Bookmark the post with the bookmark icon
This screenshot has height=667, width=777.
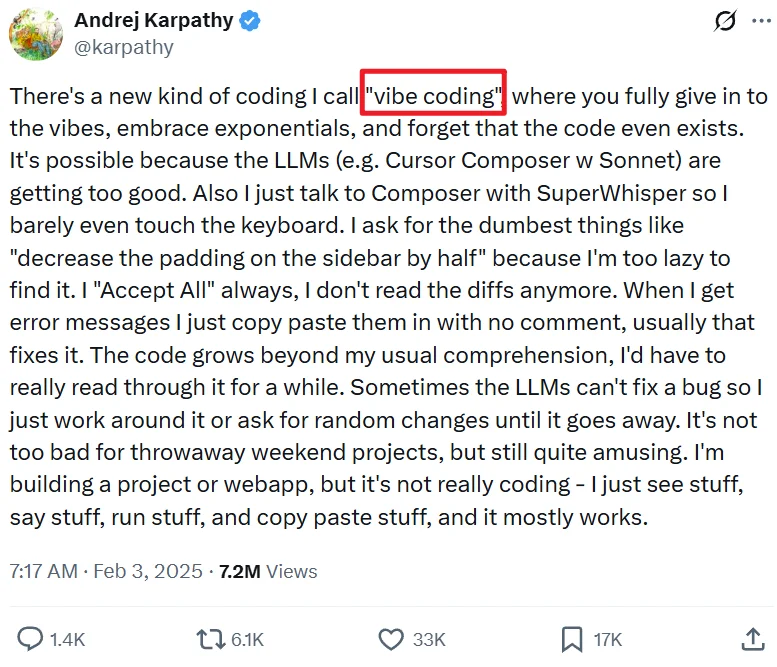tap(572, 639)
